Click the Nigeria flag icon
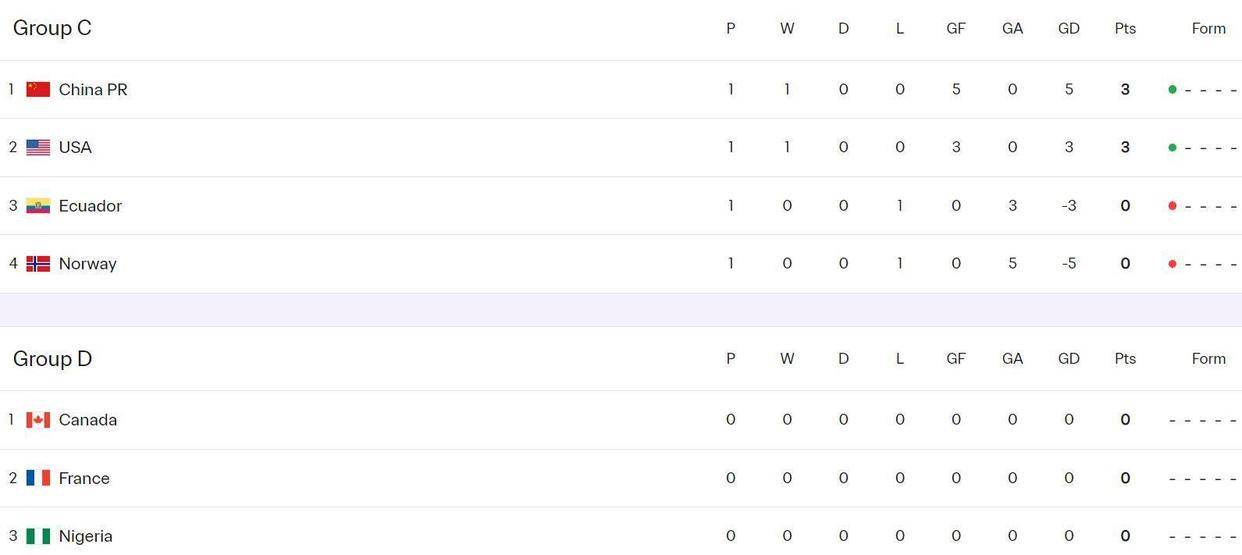The width and height of the screenshot is (1242, 555). tap(38, 536)
